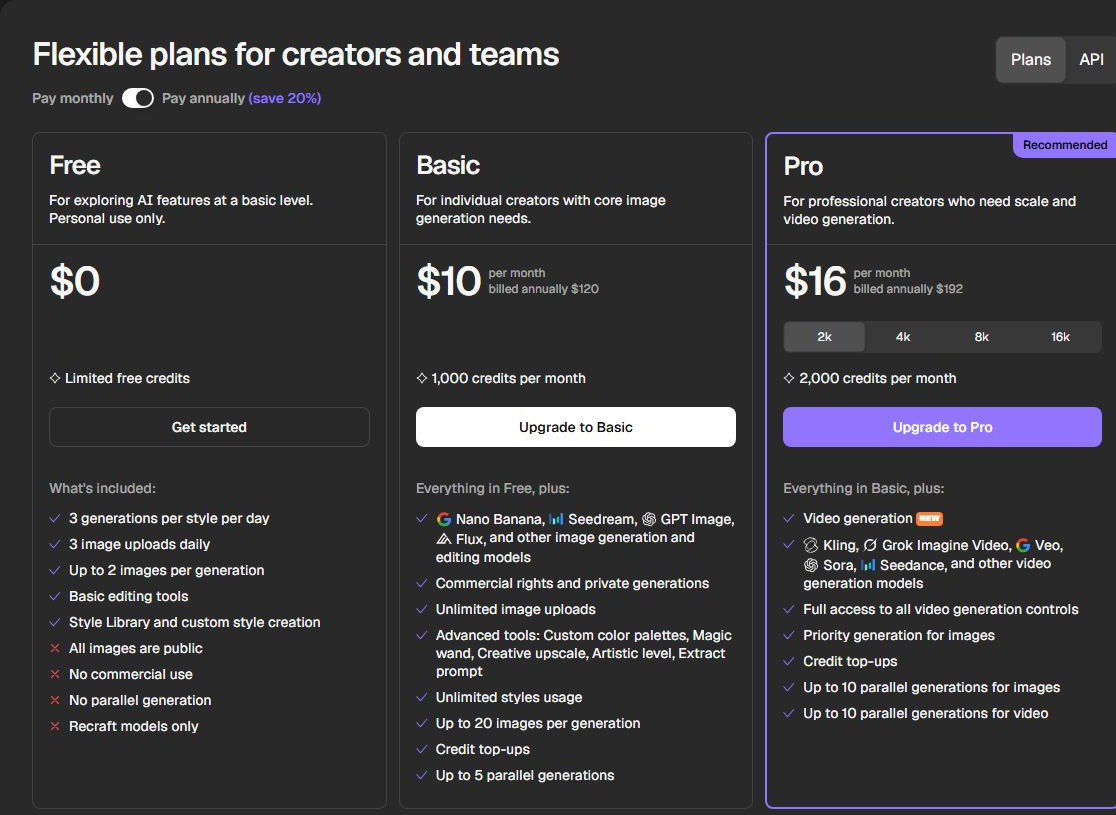
Task: Click the Grok Imagine Video icon
Action: pos(870,545)
